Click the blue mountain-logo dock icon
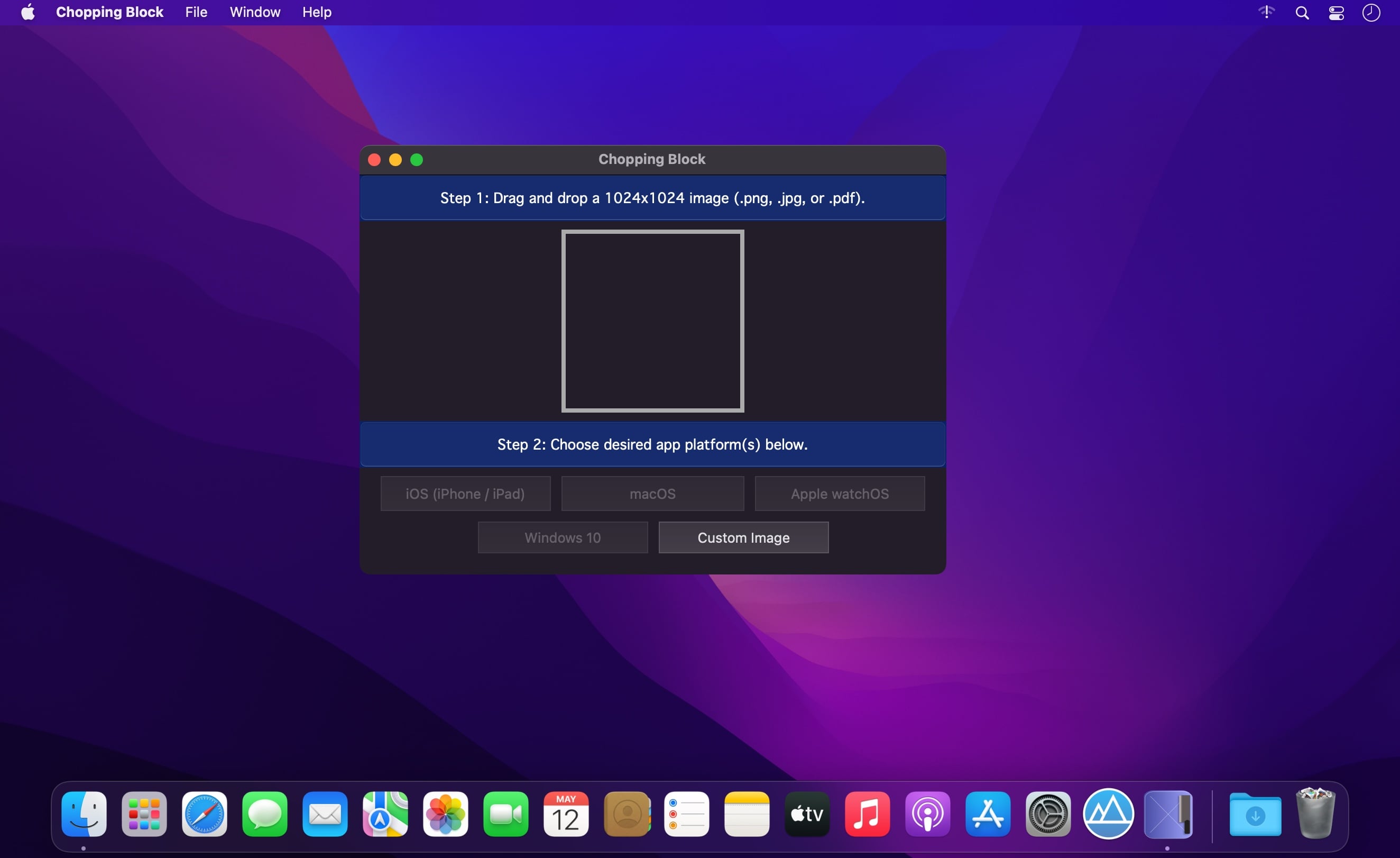Image resolution: width=1400 pixels, height=858 pixels. pos(1108,814)
